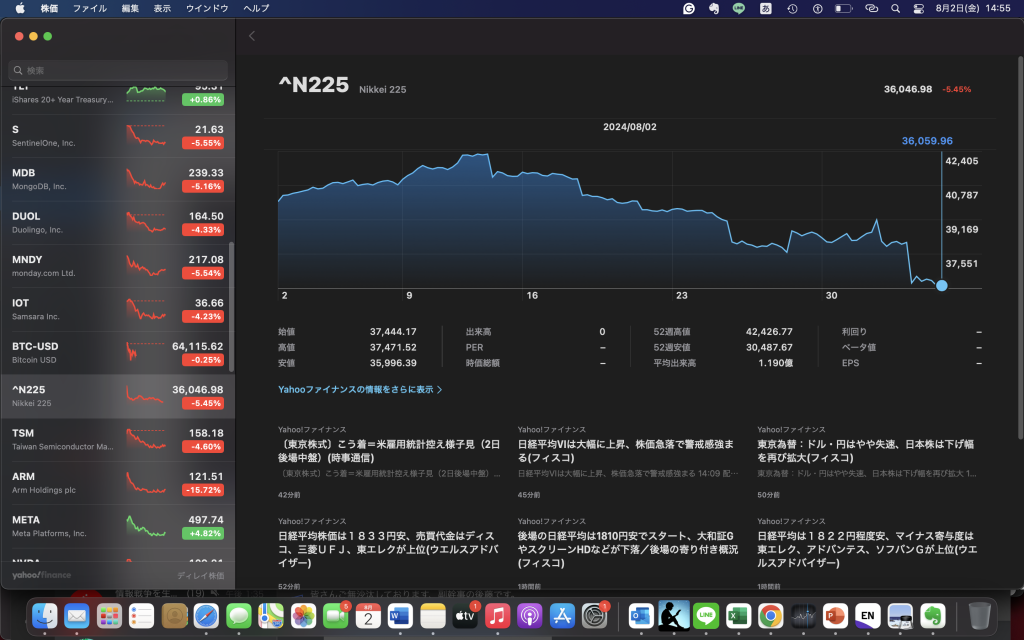Open the ファイル menu
The width and height of the screenshot is (1024, 640).
[x=90, y=8]
